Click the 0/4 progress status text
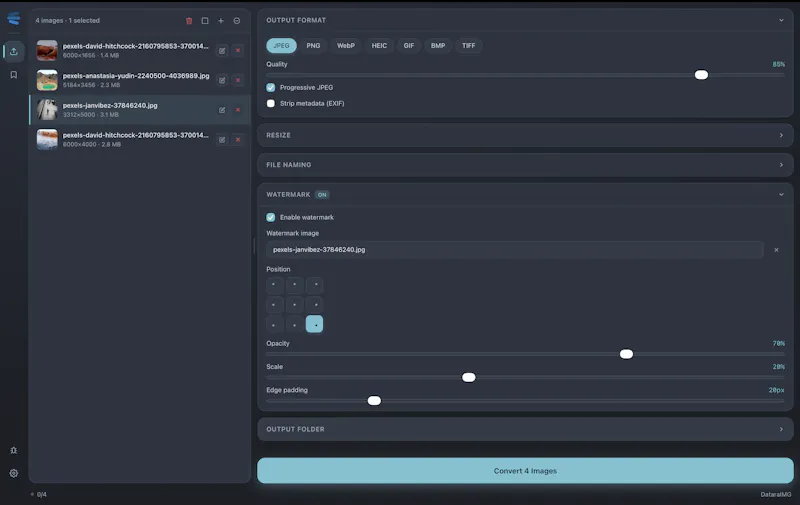Screen dimensions: 800x505 coord(42,494)
